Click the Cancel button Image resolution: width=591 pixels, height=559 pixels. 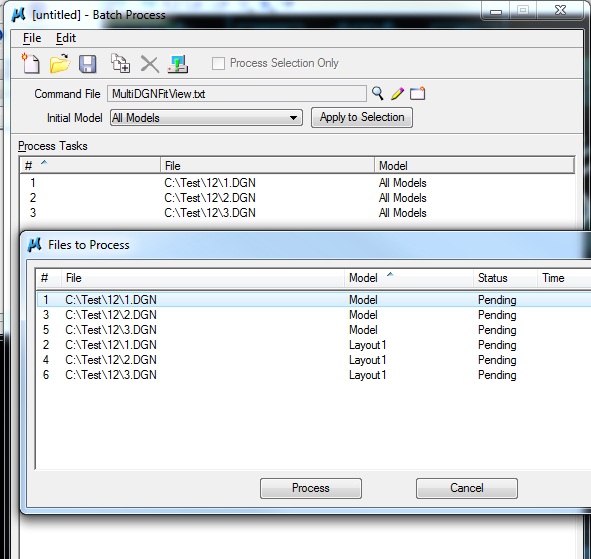coord(467,488)
